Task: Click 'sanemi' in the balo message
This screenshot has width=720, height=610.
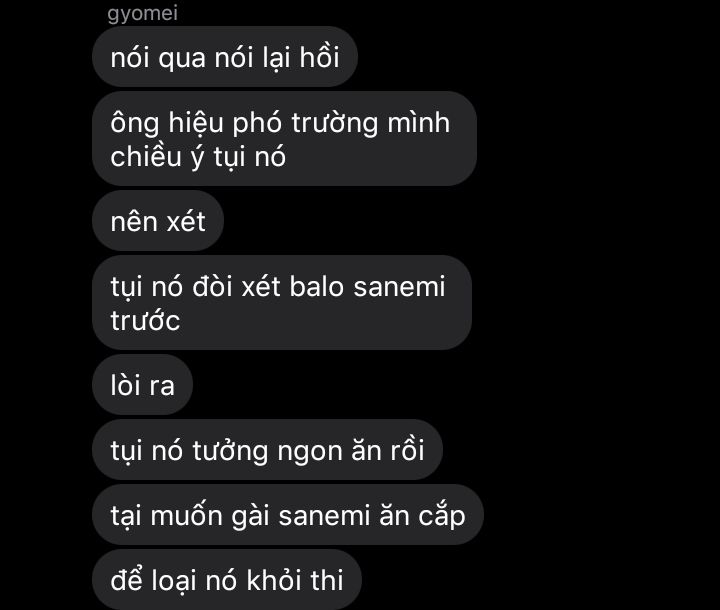Action: click(399, 287)
